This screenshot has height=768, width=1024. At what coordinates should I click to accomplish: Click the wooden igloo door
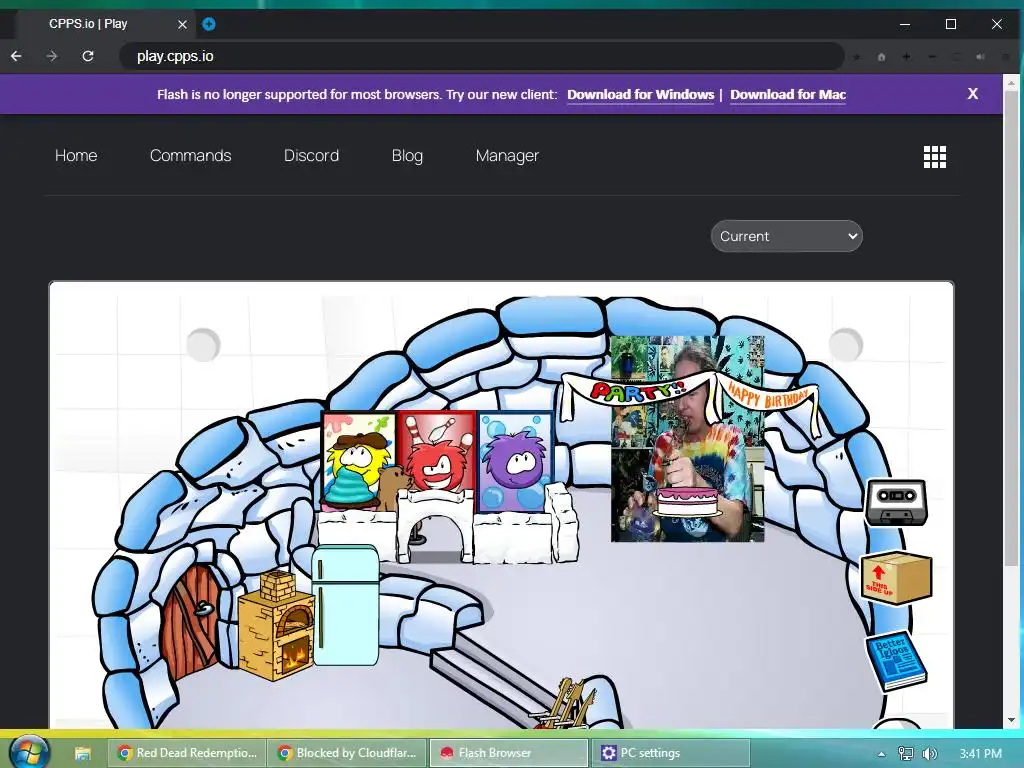coord(189,623)
